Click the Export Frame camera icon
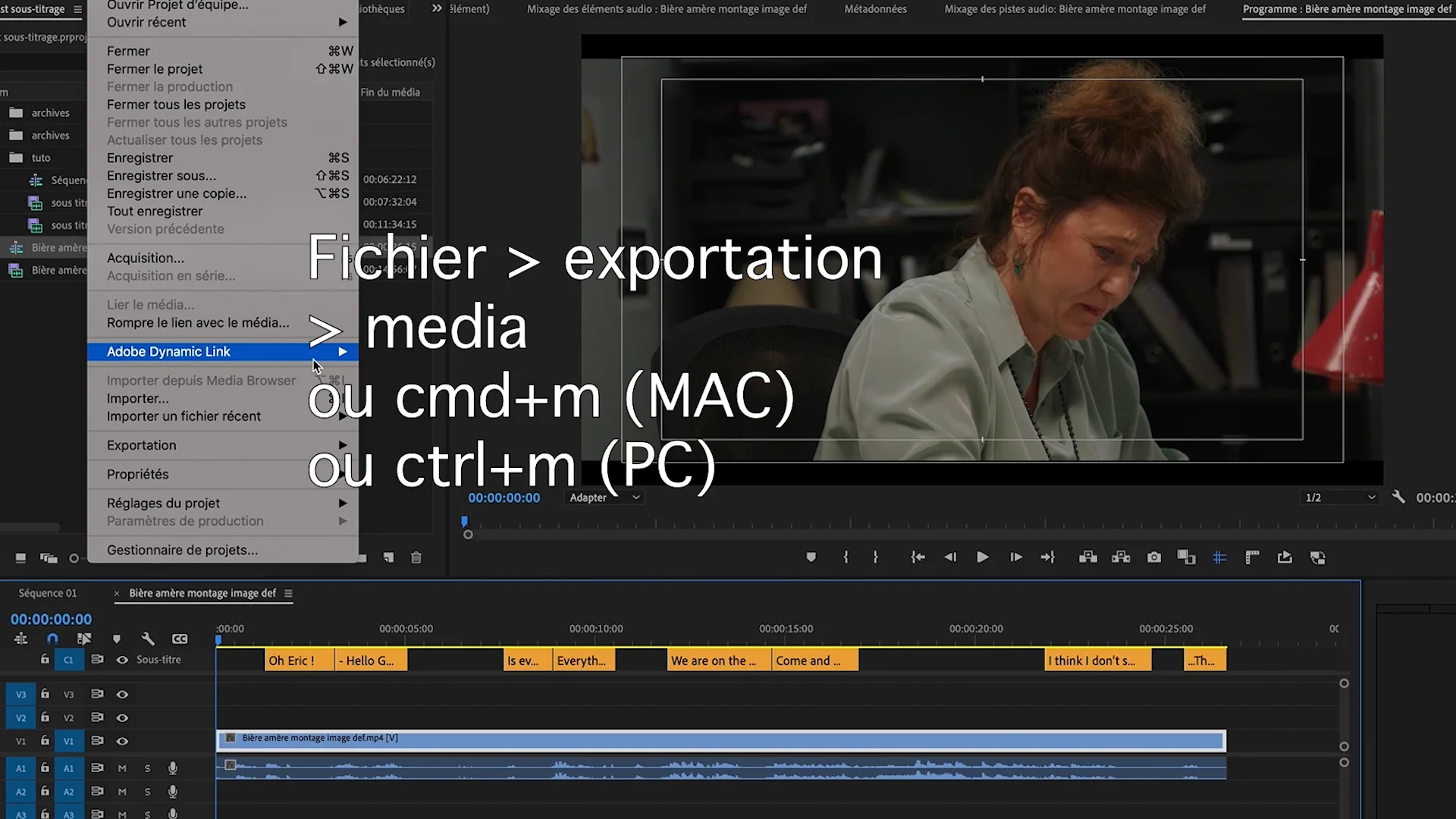This screenshot has width=1456, height=819. pos(1153,557)
